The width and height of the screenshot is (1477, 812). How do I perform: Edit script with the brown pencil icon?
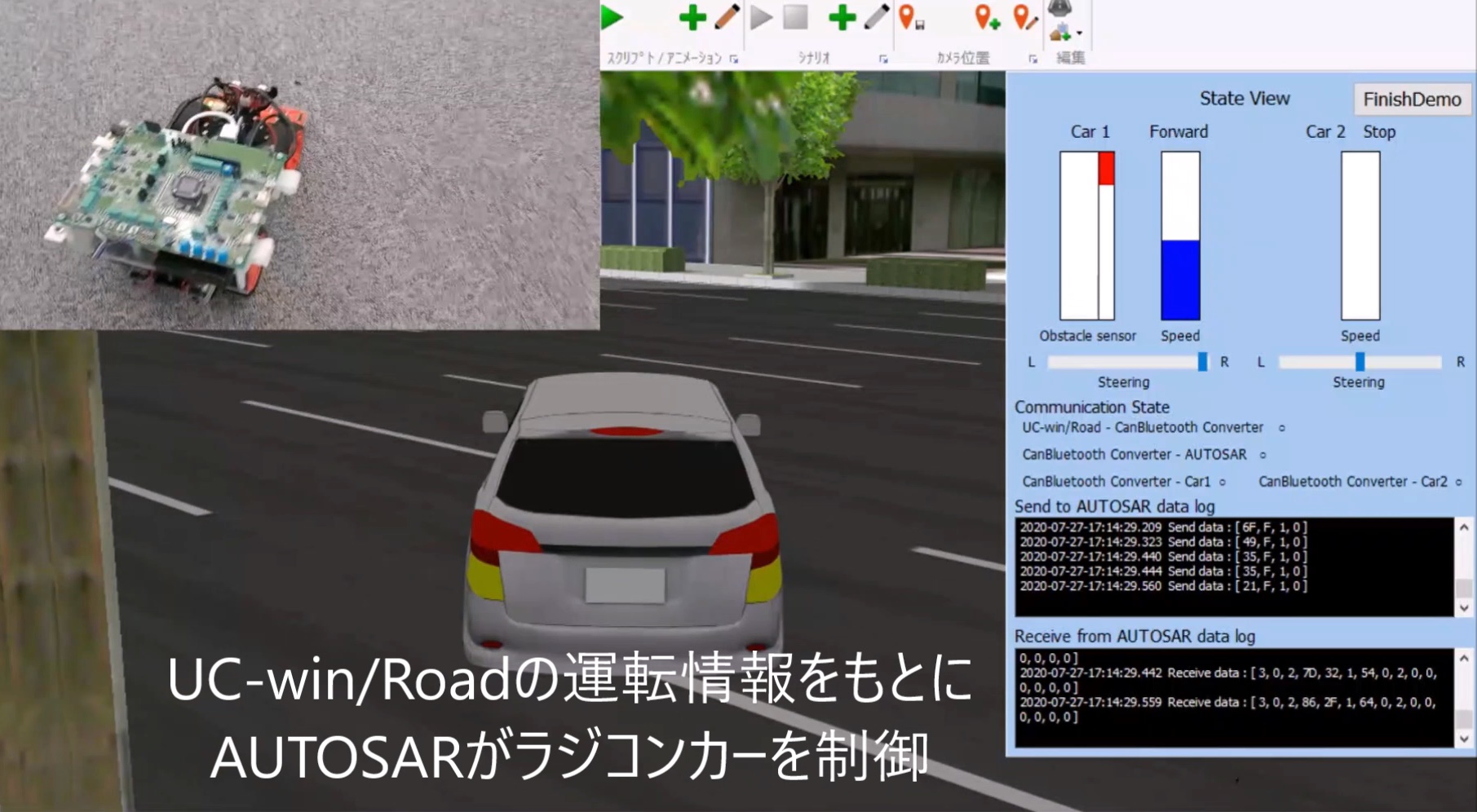727,17
